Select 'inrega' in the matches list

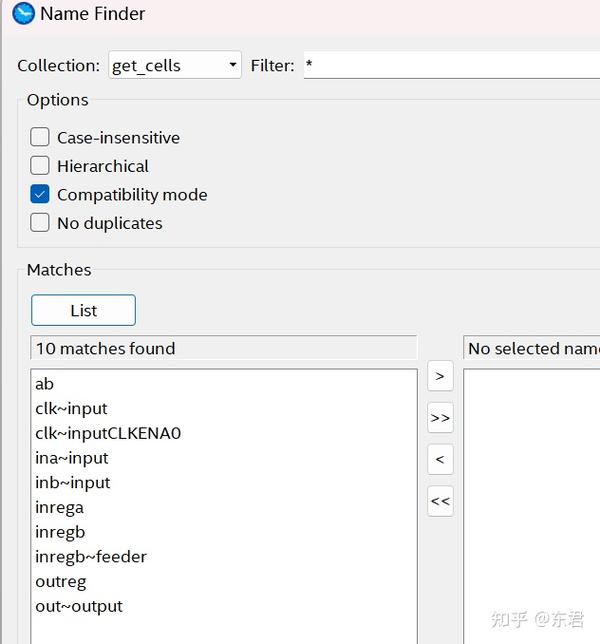[224, 508]
